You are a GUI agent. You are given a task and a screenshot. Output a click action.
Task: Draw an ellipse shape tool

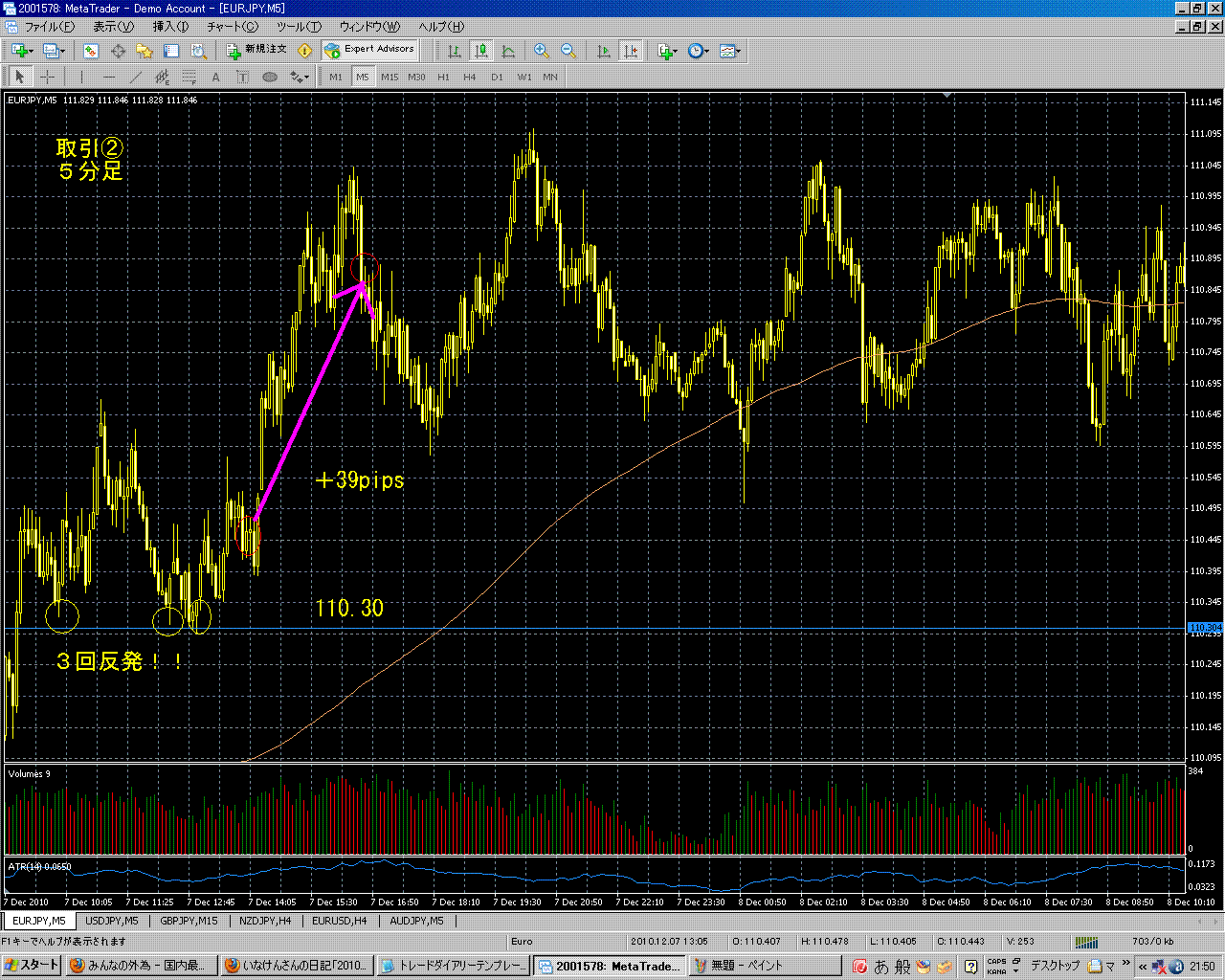tap(270, 77)
